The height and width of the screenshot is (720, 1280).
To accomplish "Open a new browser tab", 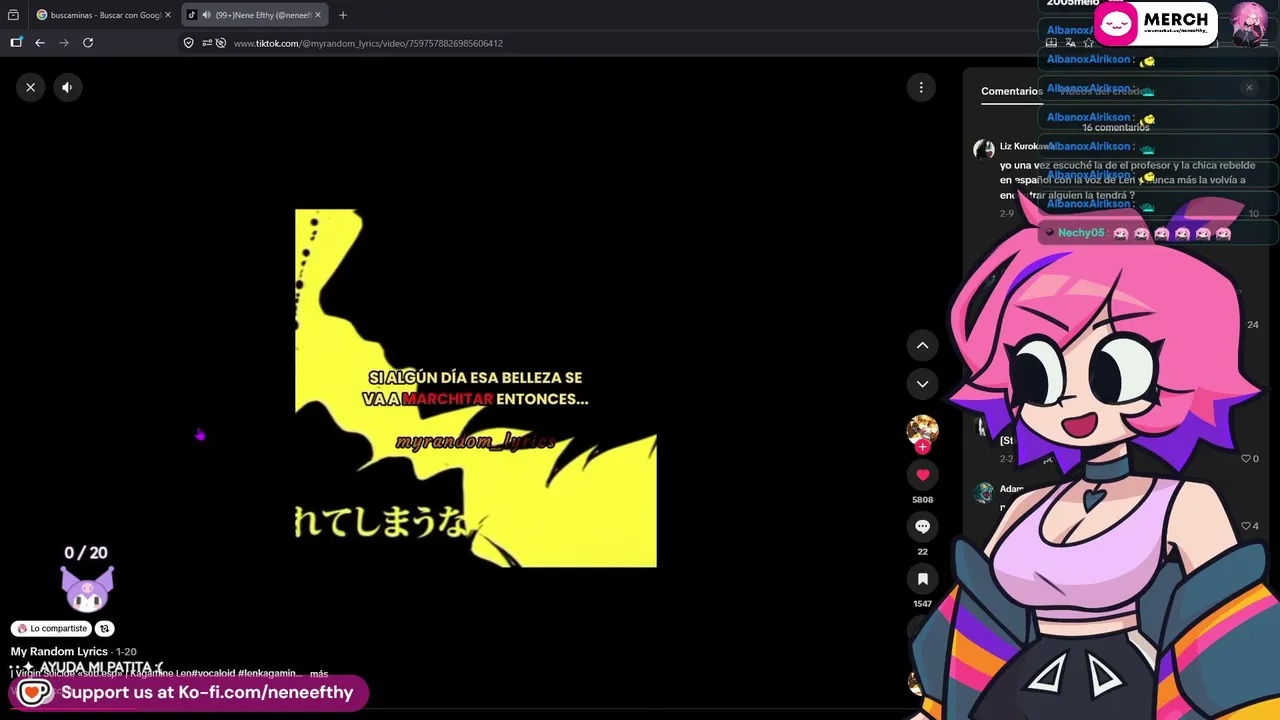I will coord(343,15).
